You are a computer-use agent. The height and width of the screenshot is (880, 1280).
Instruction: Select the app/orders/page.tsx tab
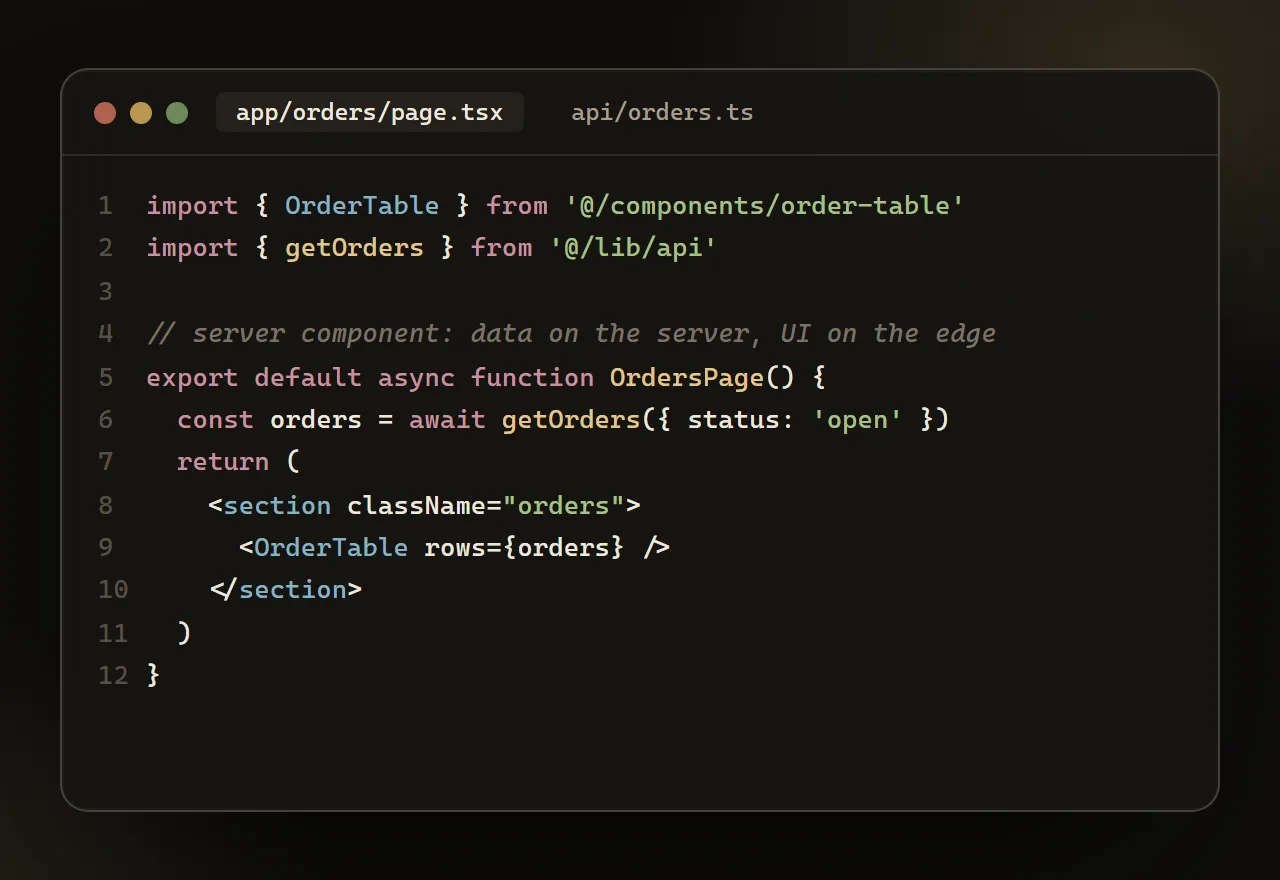370,113
